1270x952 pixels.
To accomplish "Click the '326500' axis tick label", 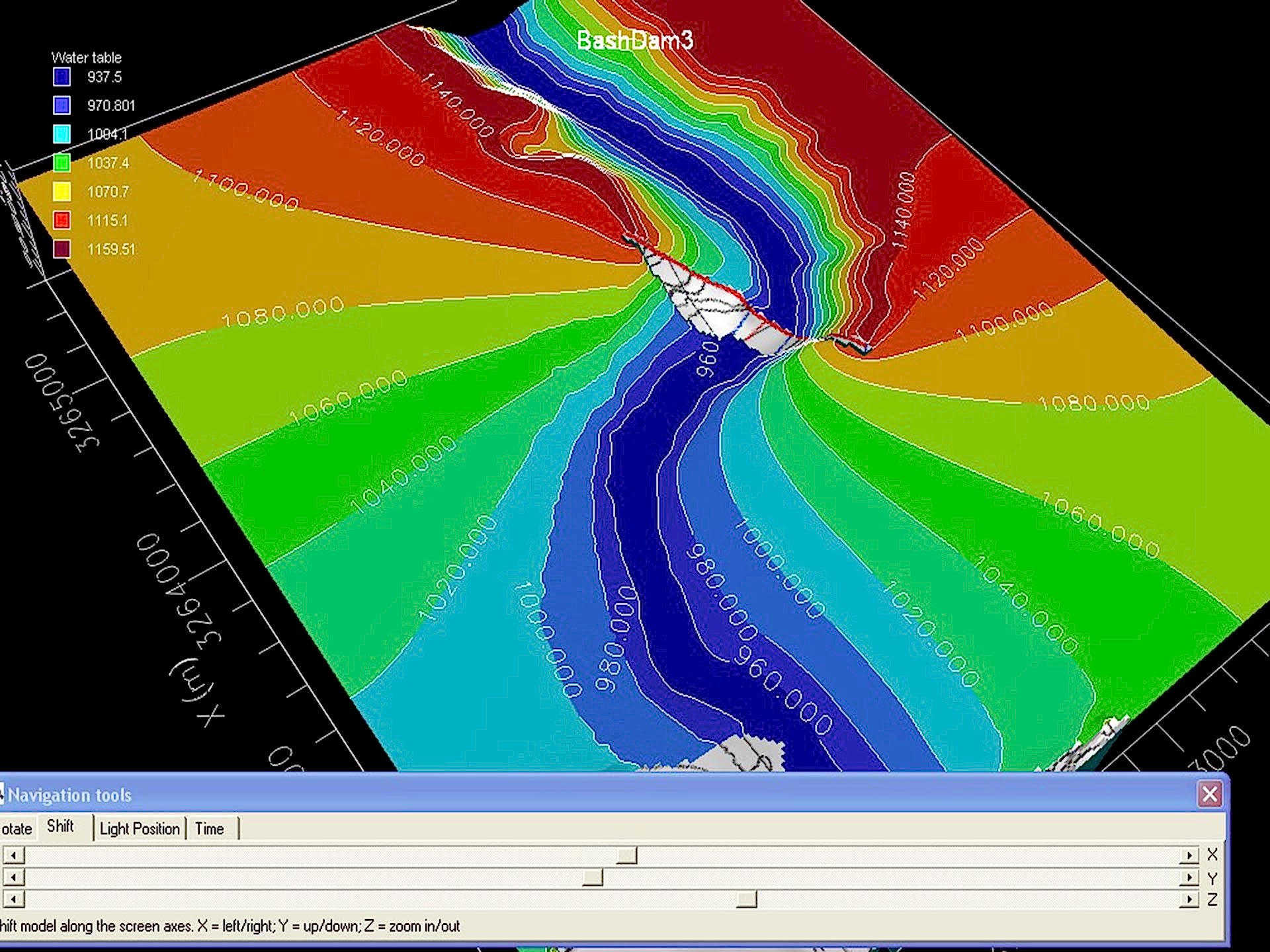I will 62,402.
